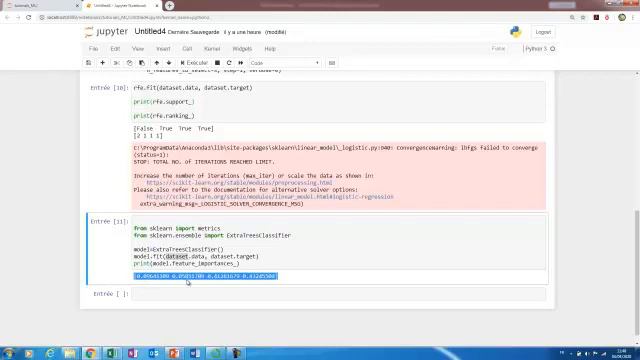The width and height of the screenshot is (640, 360).
Task: Click into the Entrée [11] code cell
Action: pos(339,242)
